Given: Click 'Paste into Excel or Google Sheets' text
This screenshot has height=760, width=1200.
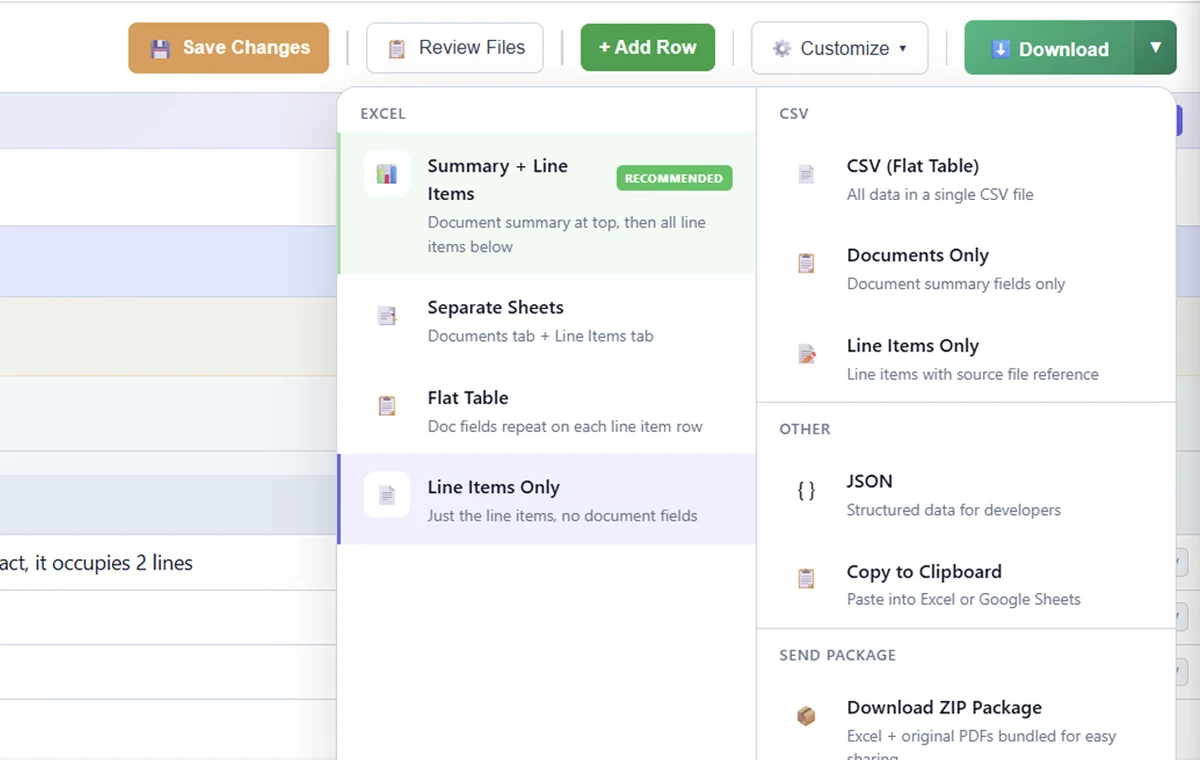Looking at the screenshot, I should click(964, 599).
